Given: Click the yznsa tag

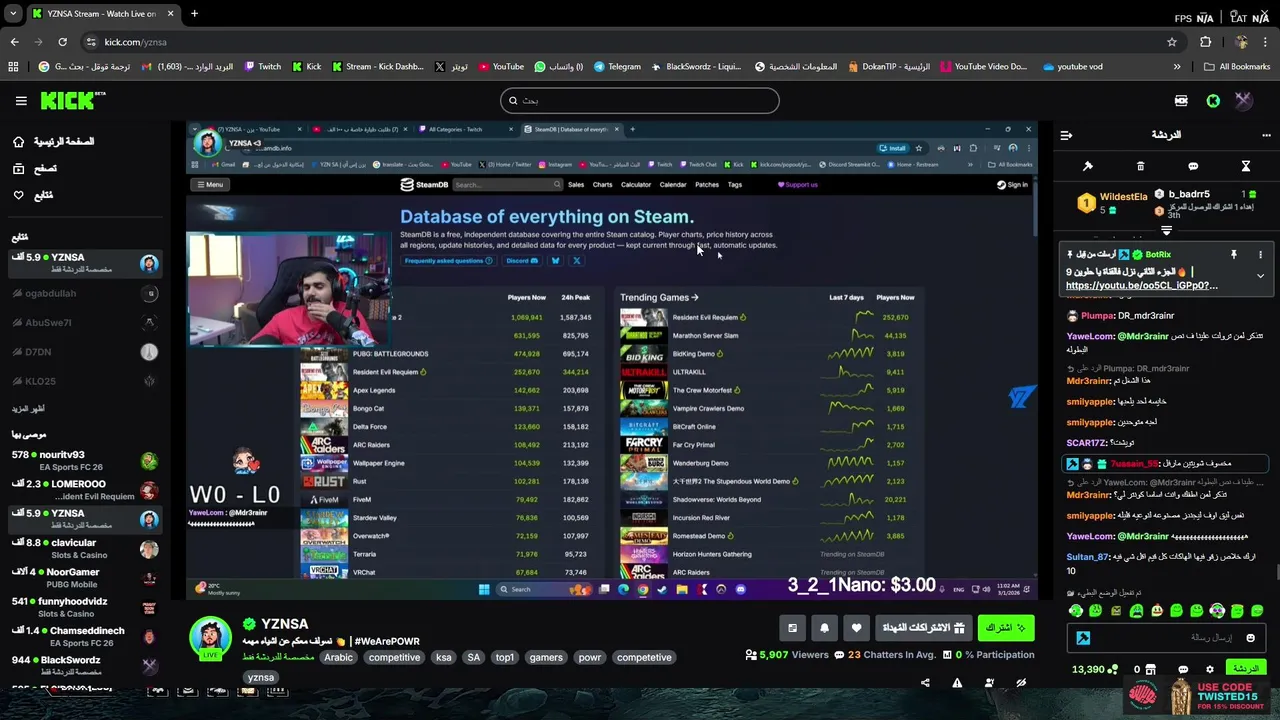Looking at the screenshot, I should point(261,678).
